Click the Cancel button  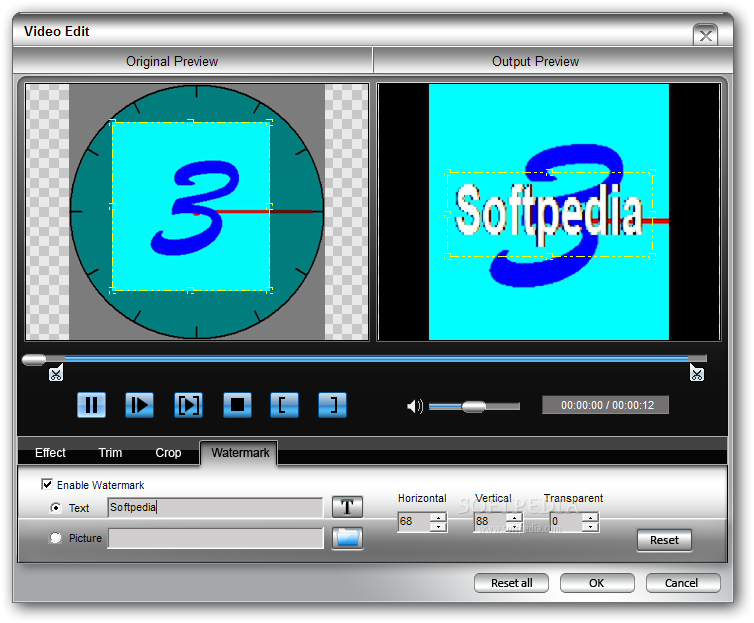[x=682, y=583]
